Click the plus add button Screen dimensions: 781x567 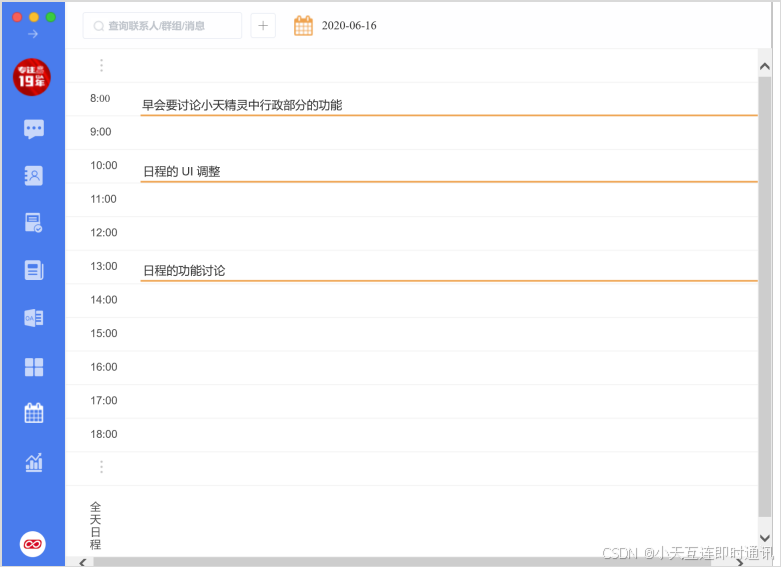tap(263, 25)
